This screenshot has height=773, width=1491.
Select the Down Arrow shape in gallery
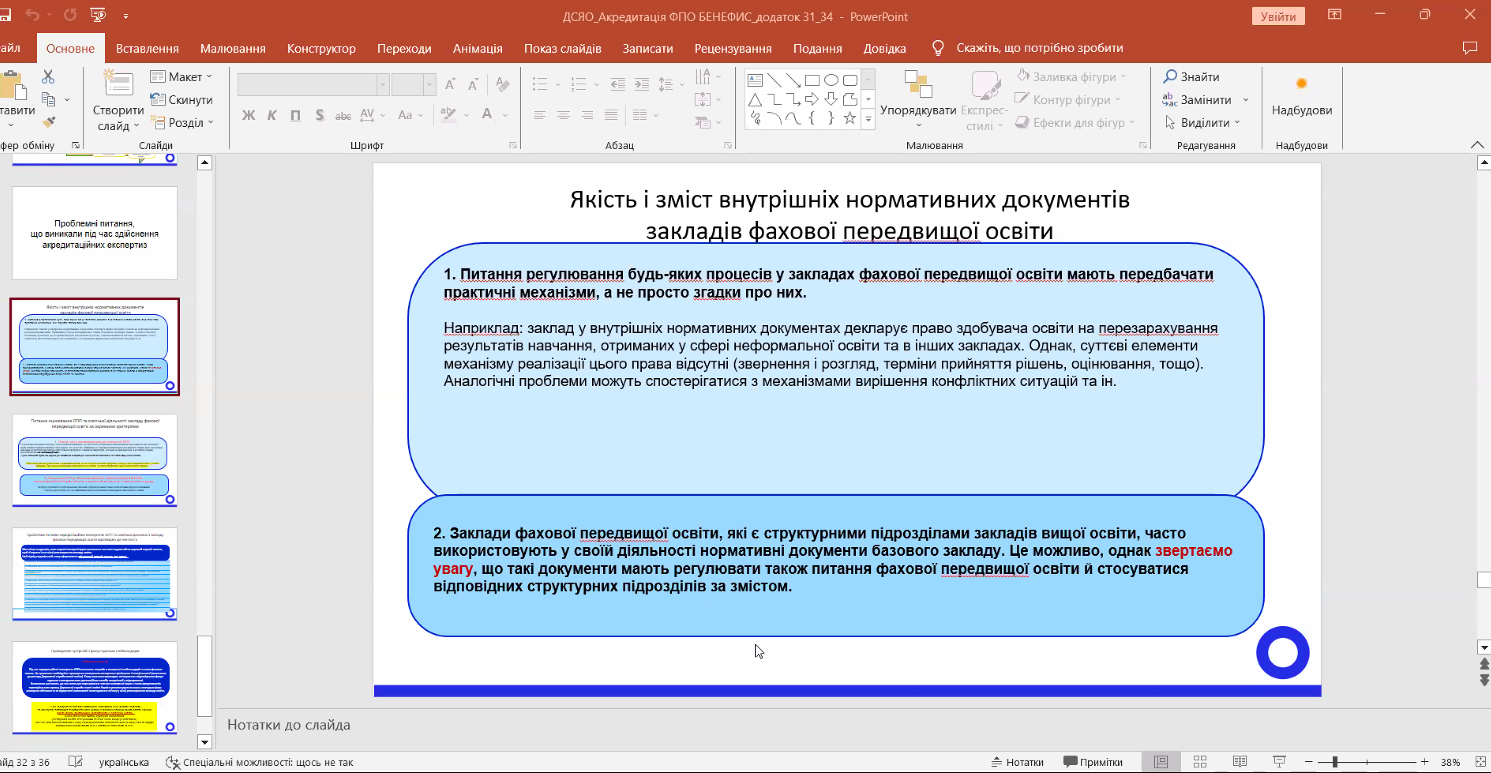[x=831, y=99]
